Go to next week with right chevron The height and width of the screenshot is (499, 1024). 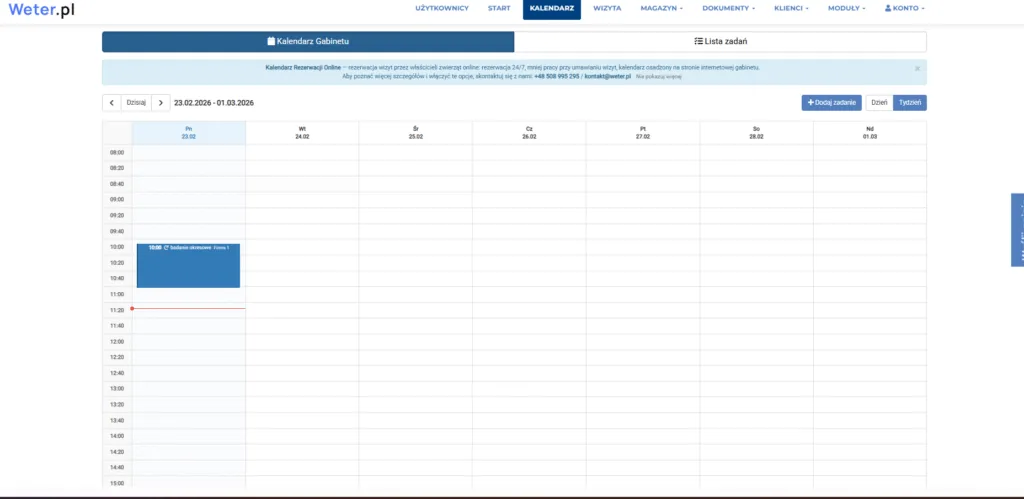(x=161, y=103)
